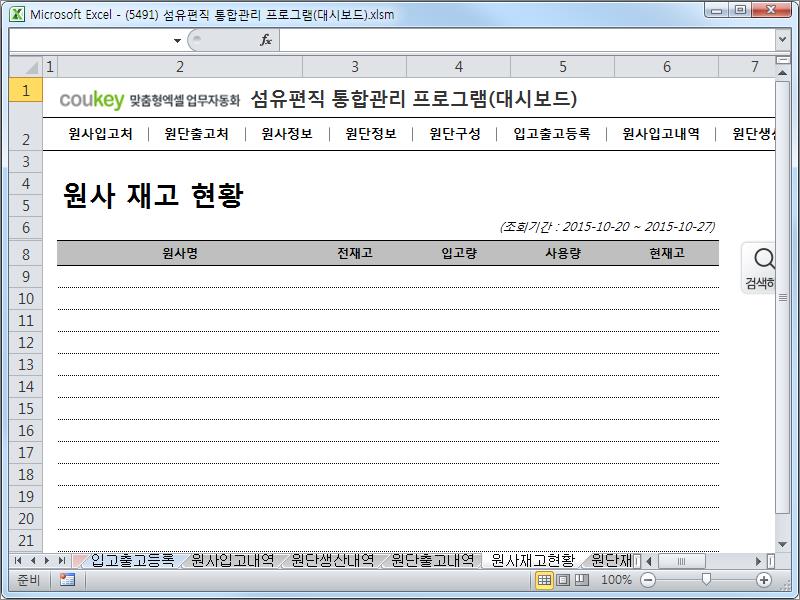The image size is (800, 600).
Task: Click the 조회기간 date range text
Action: pyautogui.click(x=607, y=227)
